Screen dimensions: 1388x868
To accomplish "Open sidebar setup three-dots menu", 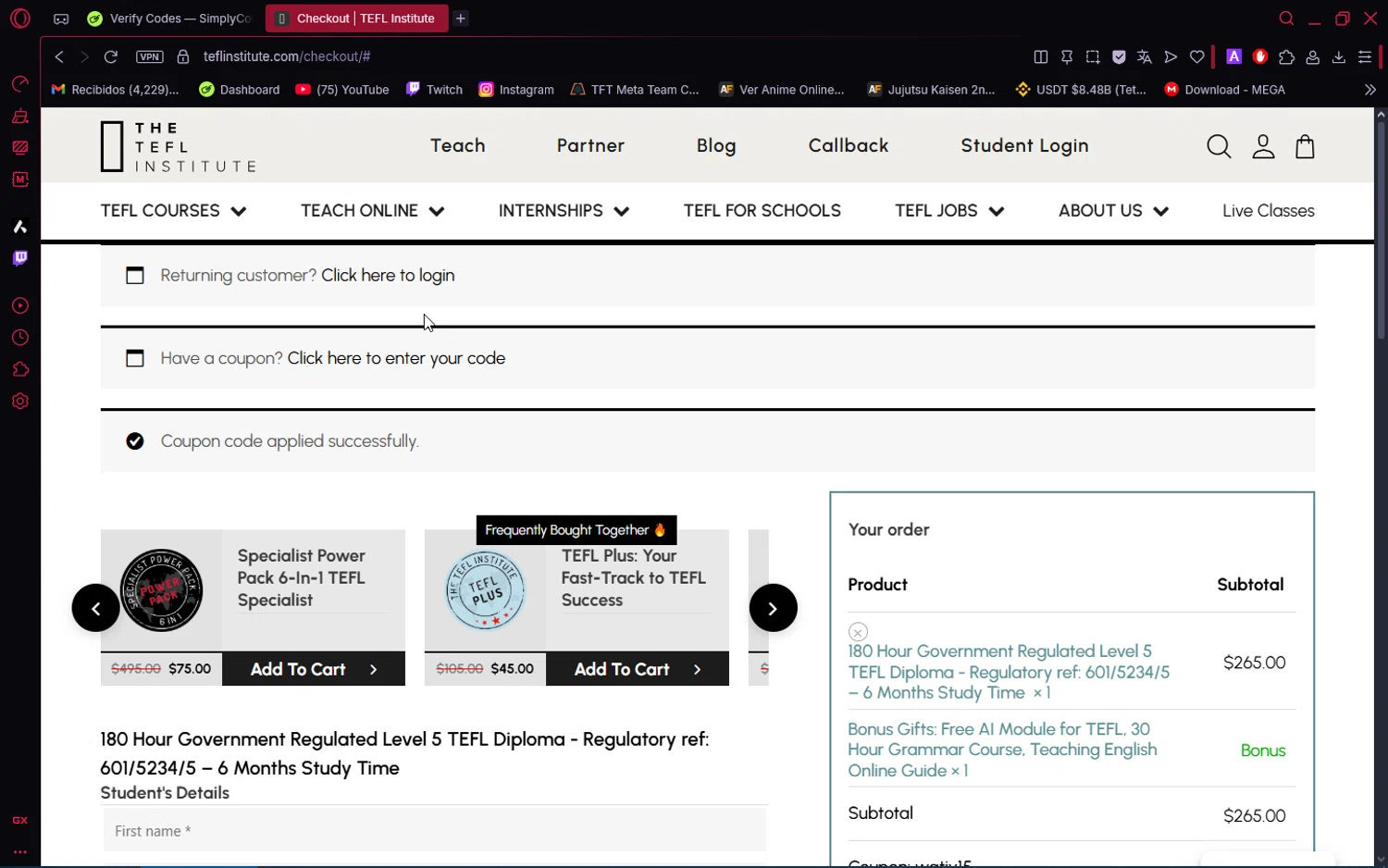I will click(x=19, y=851).
